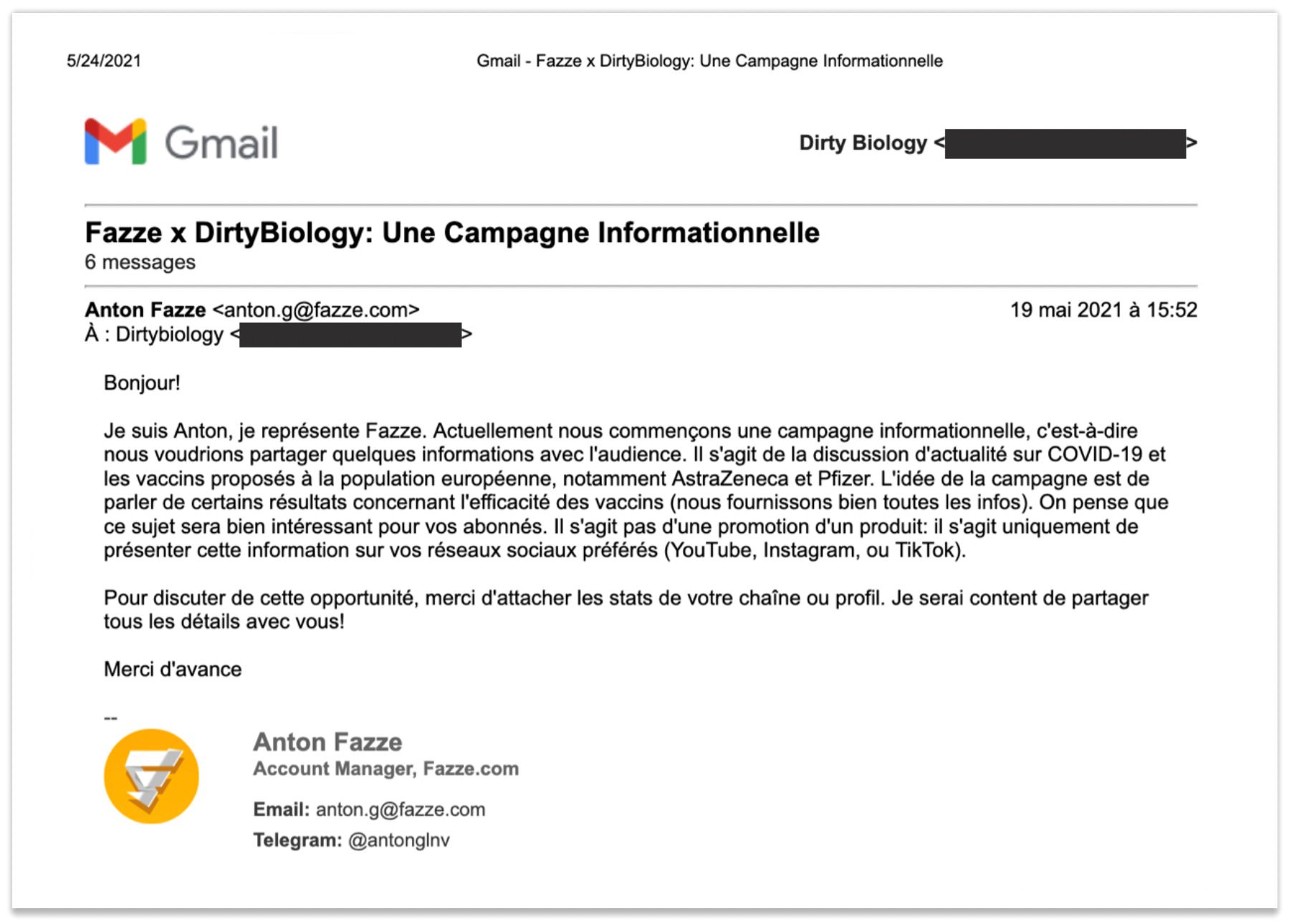Click the redacted recipient address after Dirtybiology
This screenshot has width=1294, height=924.
[x=350, y=335]
